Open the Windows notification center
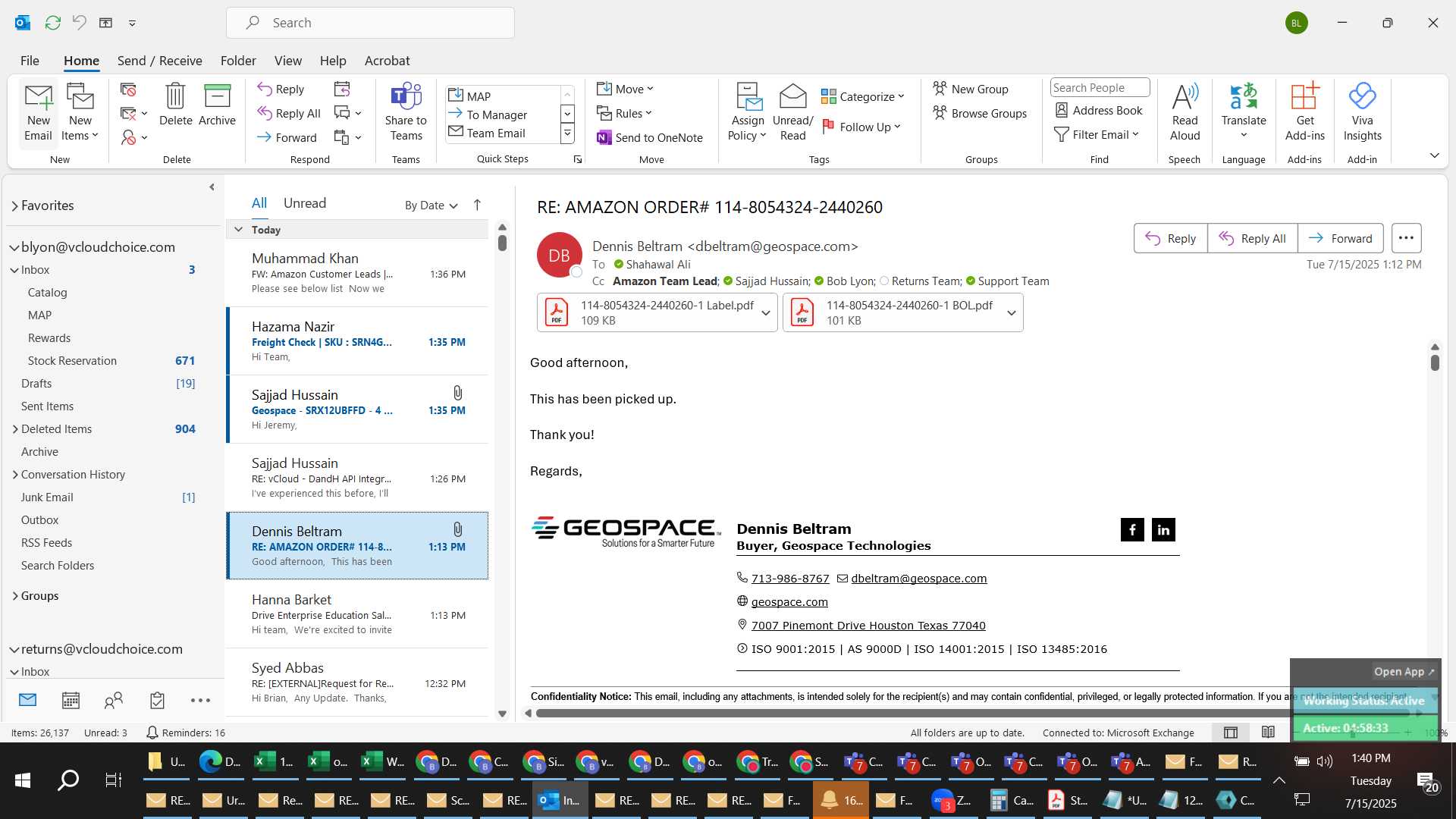This screenshot has width=1456, height=819. (1426, 782)
